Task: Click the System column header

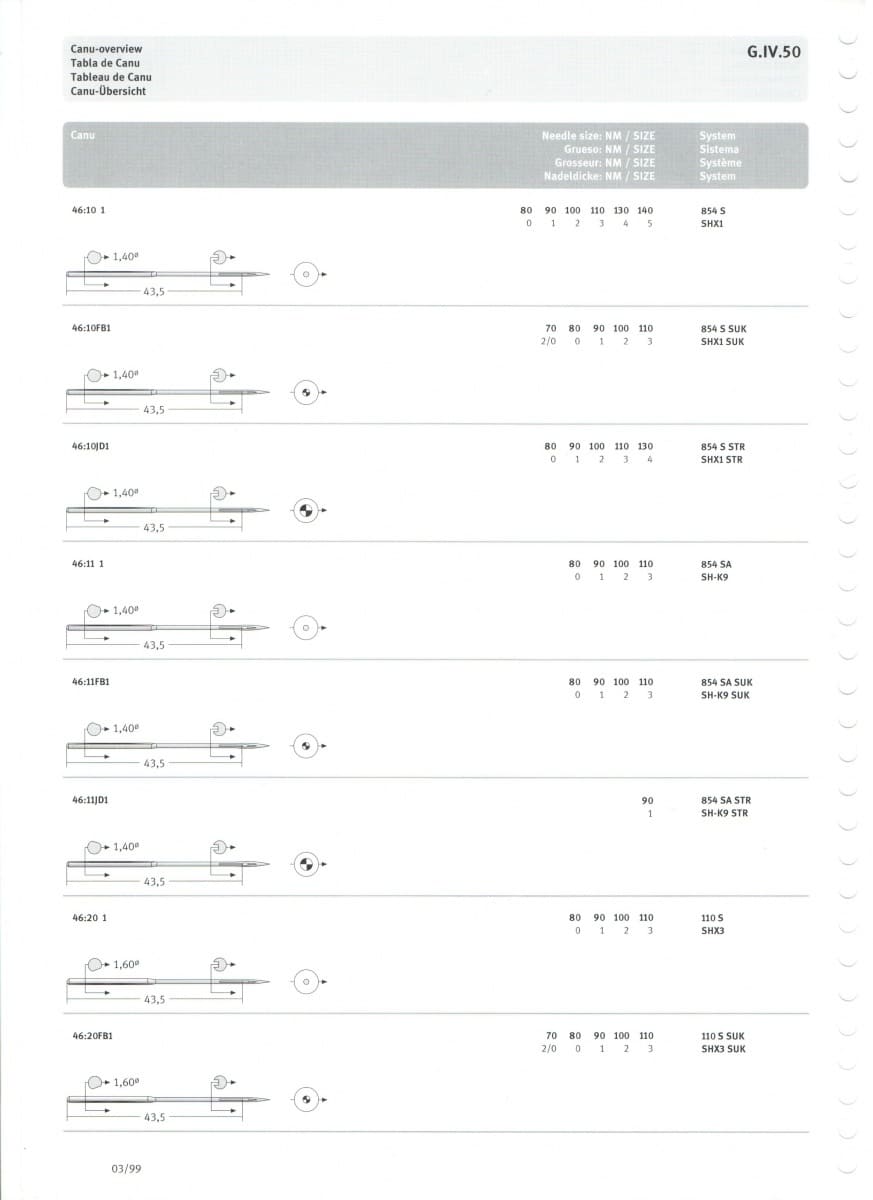Action: 718,135
